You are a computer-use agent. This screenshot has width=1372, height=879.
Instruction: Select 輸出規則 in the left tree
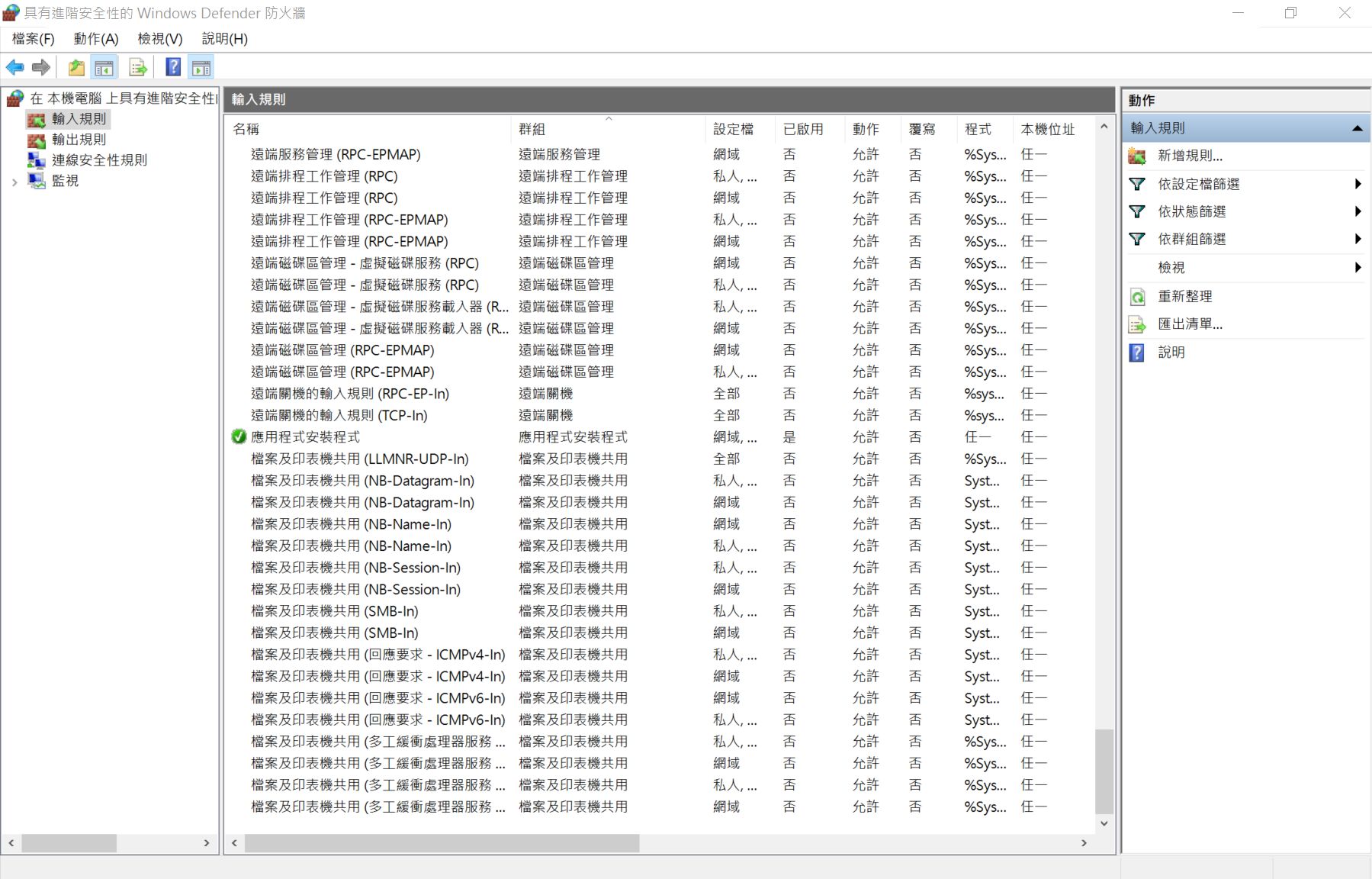79,140
